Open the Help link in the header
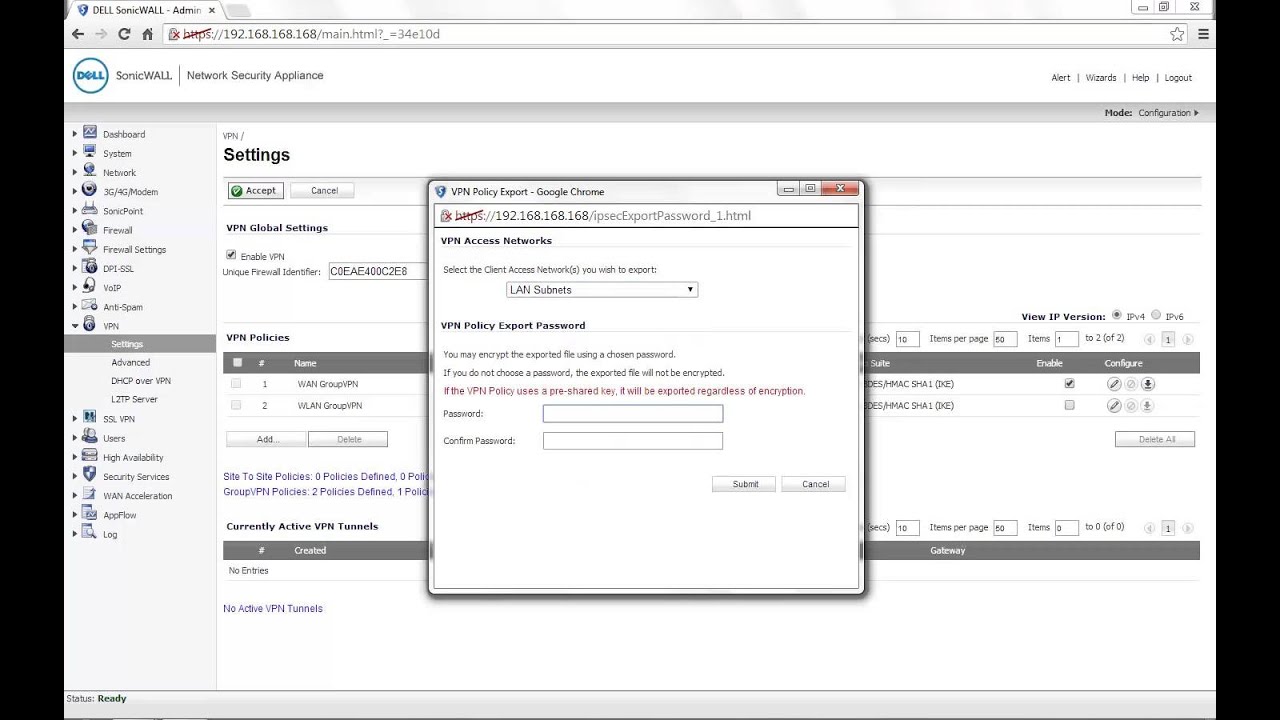 coord(1140,78)
